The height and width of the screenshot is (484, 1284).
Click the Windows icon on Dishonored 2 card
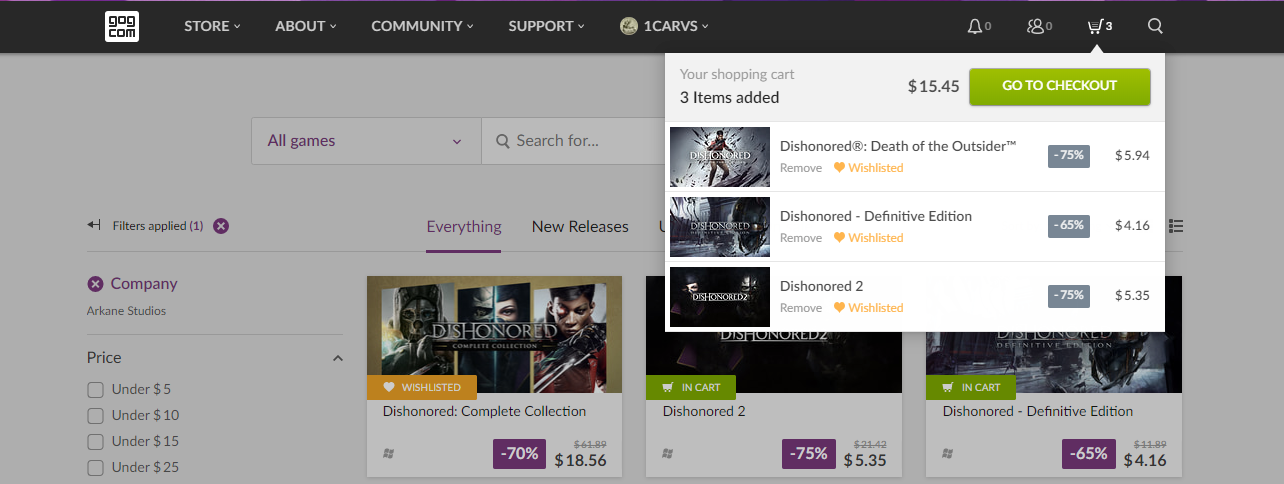point(668,453)
